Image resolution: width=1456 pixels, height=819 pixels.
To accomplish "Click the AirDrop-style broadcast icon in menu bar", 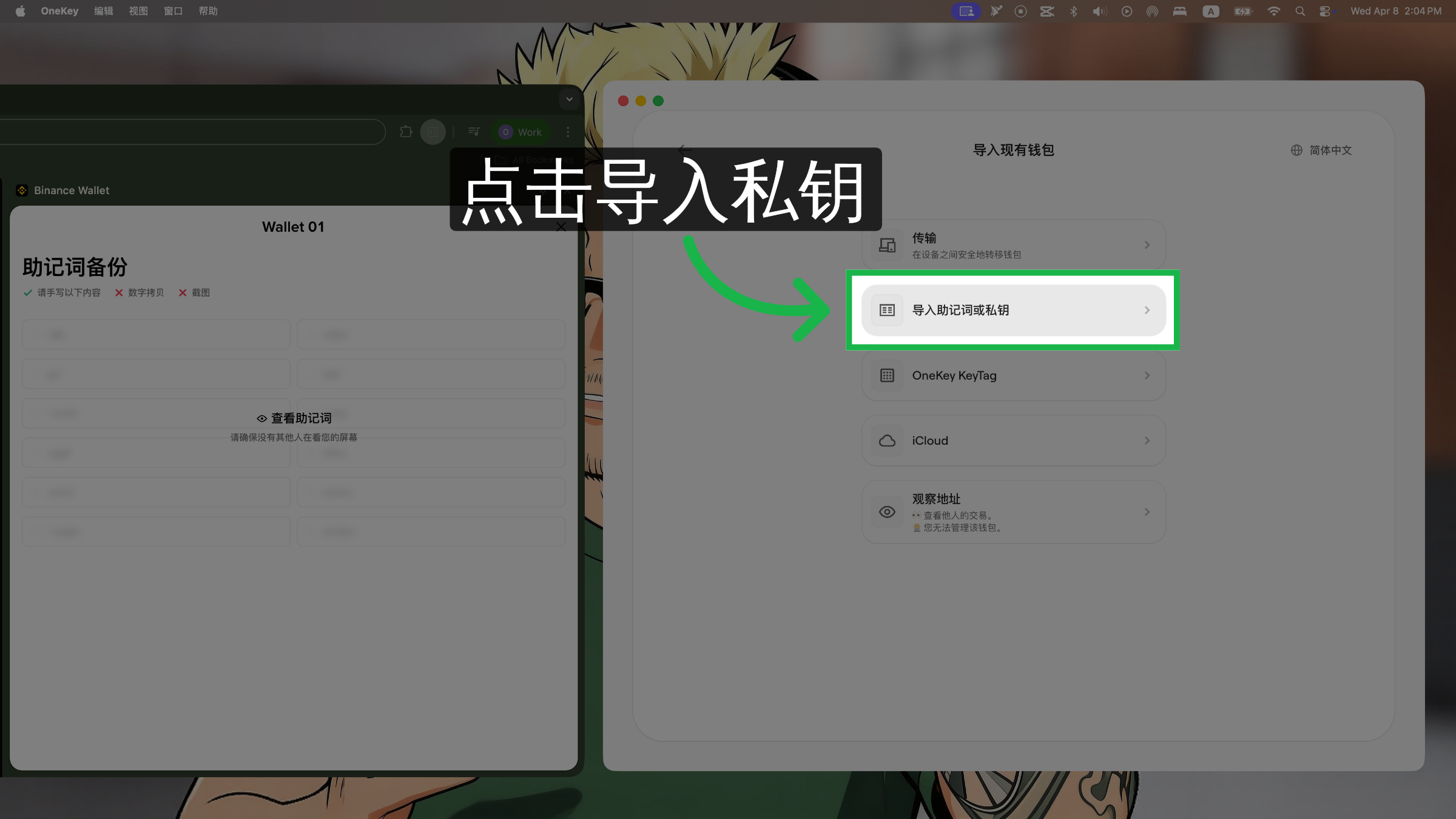I will 1152,11.
